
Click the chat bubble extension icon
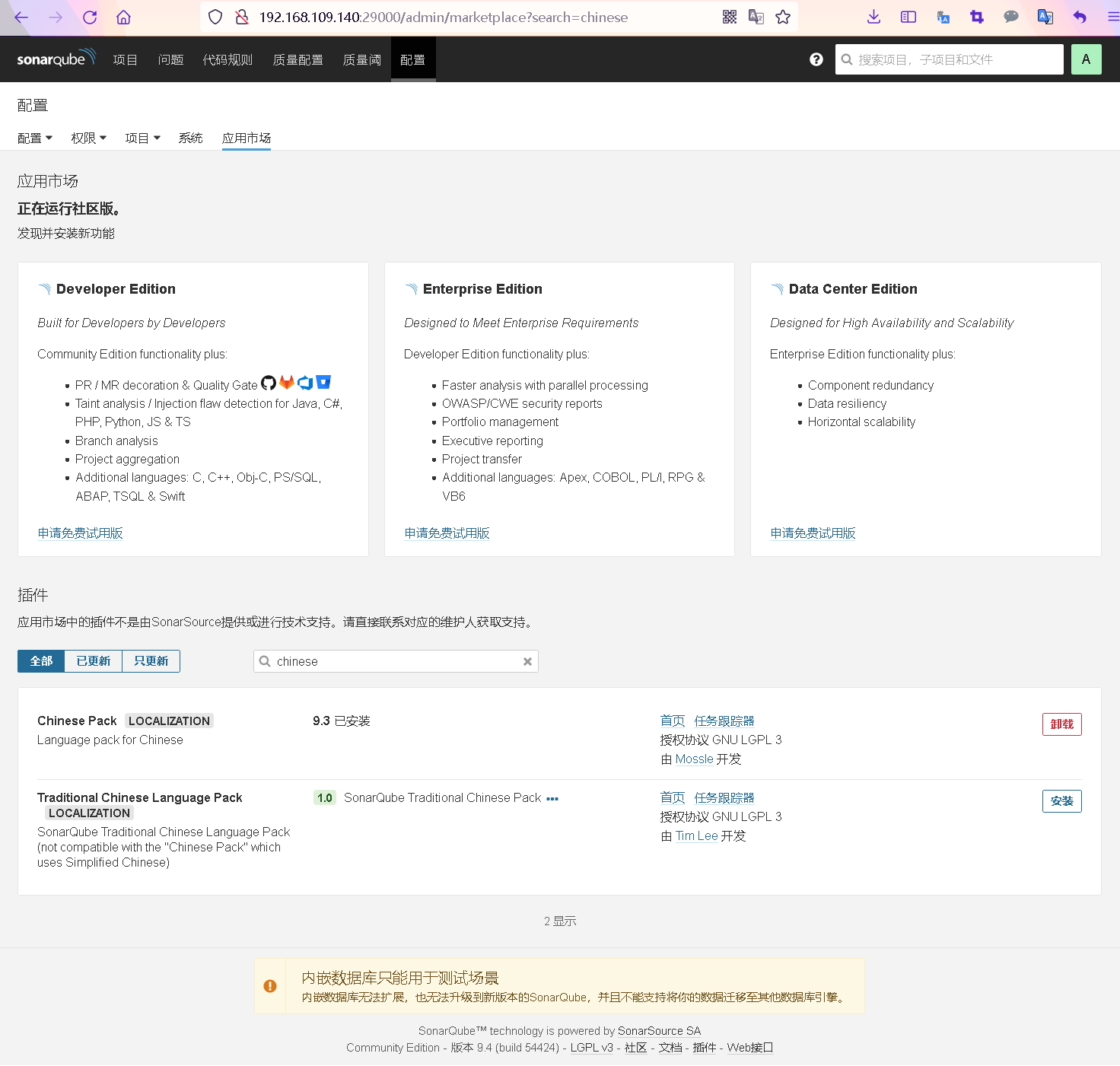1011,17
